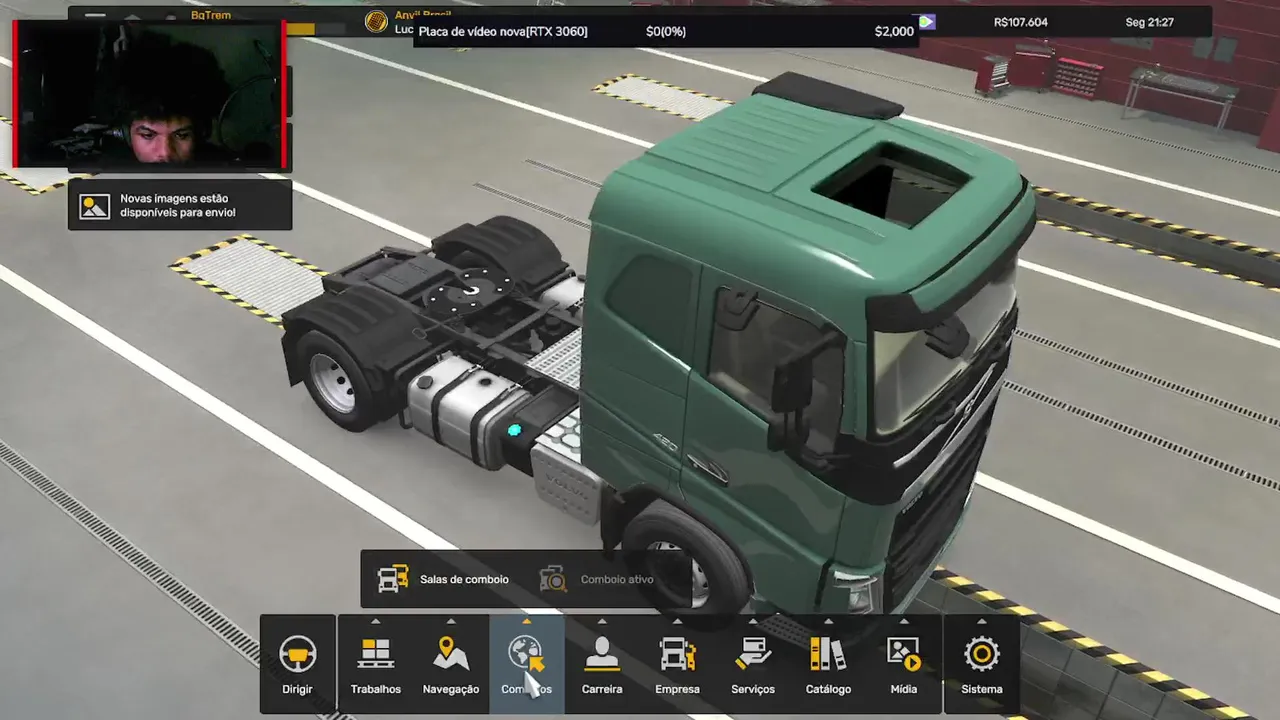Click the purple icon beside the balance
The image size is (1280, 720).
(x=927, y=21)
